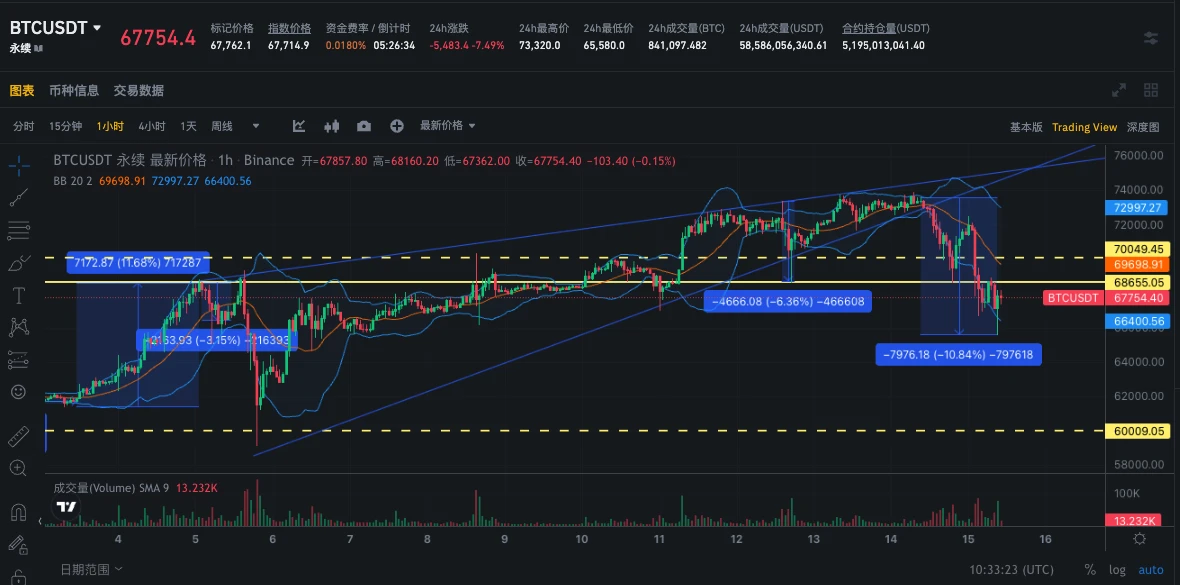
Task: Take a chart snapshot with the camera icon
Action: (x=364, y=125)
